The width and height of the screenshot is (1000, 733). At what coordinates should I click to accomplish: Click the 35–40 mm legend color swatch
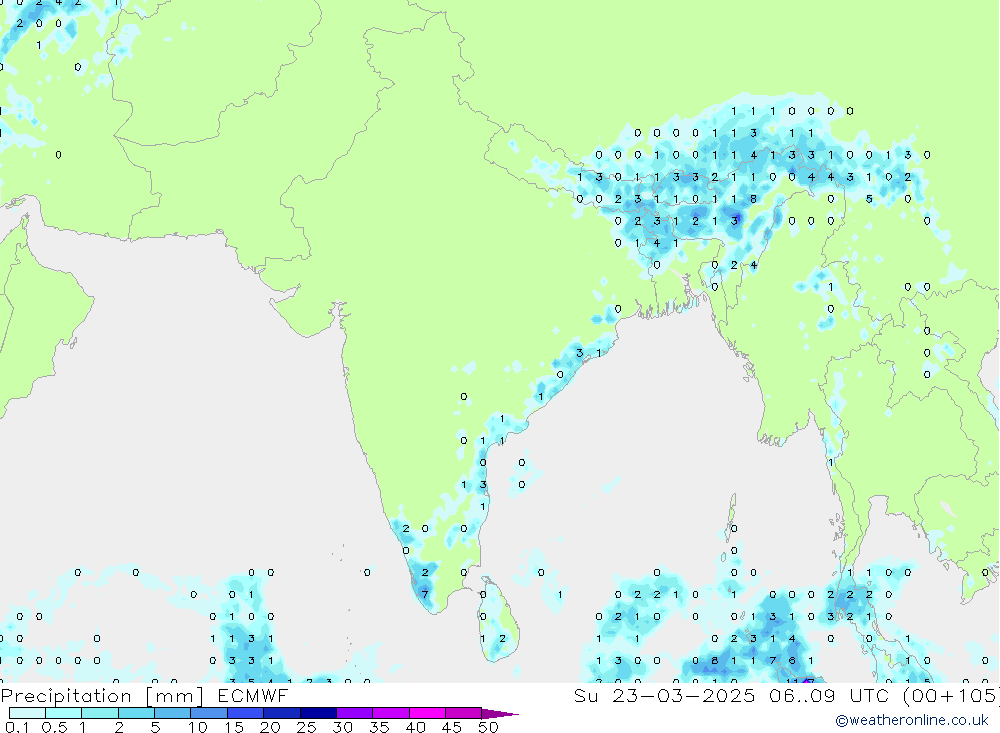point(391,713)
